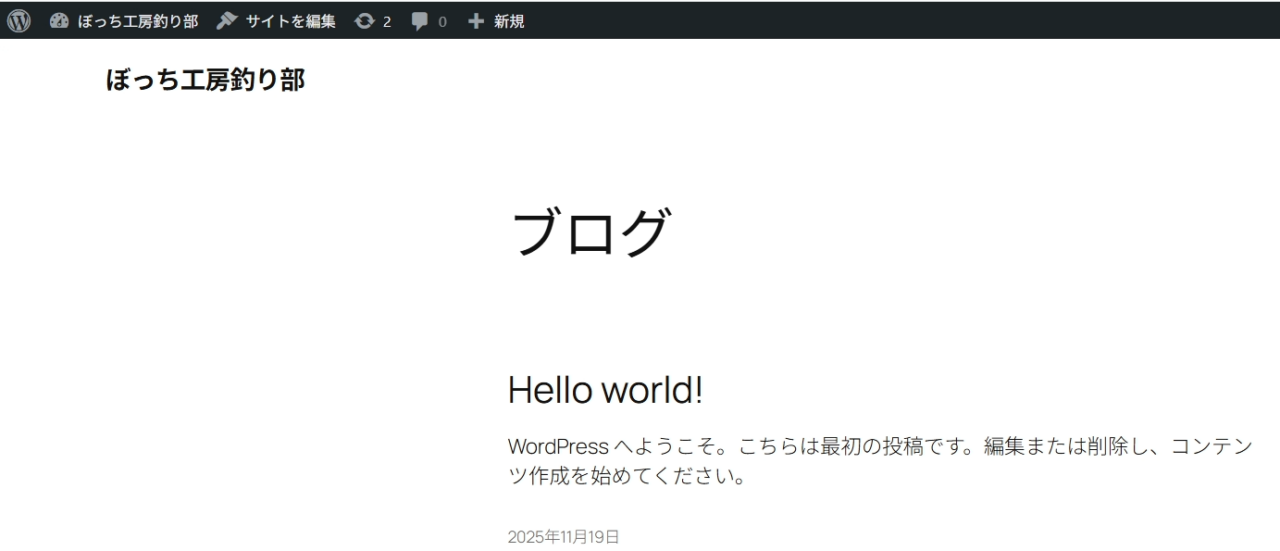Click the excerpt line starting with WordPress へようこそ
Image resolution: width=1280 pixels, height=551 pixels.
(x=880, y=446)
